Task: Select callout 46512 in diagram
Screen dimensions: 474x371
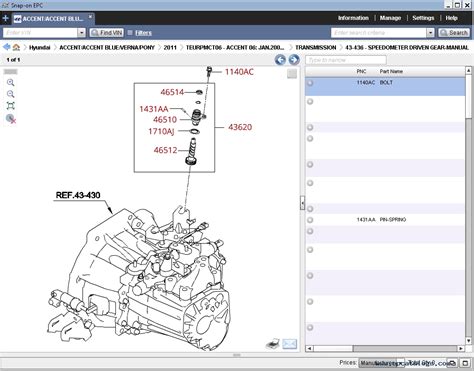Action: [x=165, y=150]
